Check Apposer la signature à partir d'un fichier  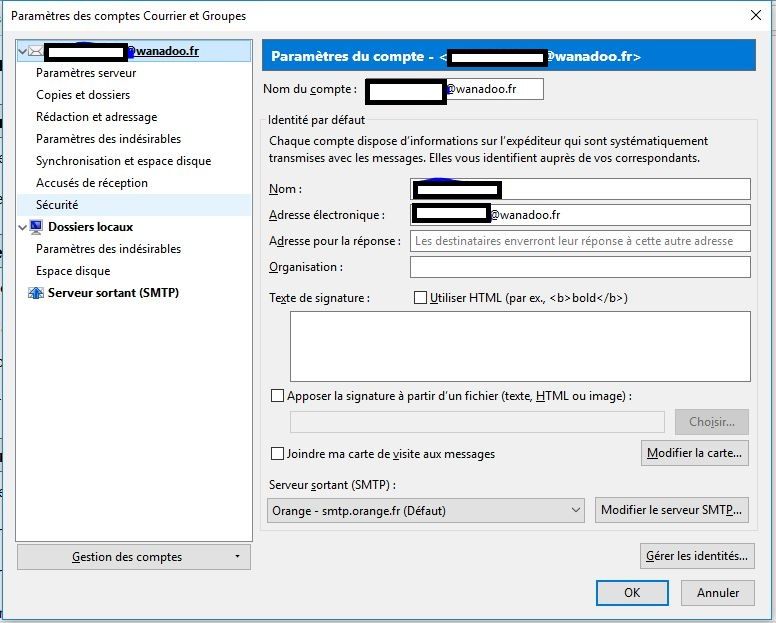(x=278, y=396)
